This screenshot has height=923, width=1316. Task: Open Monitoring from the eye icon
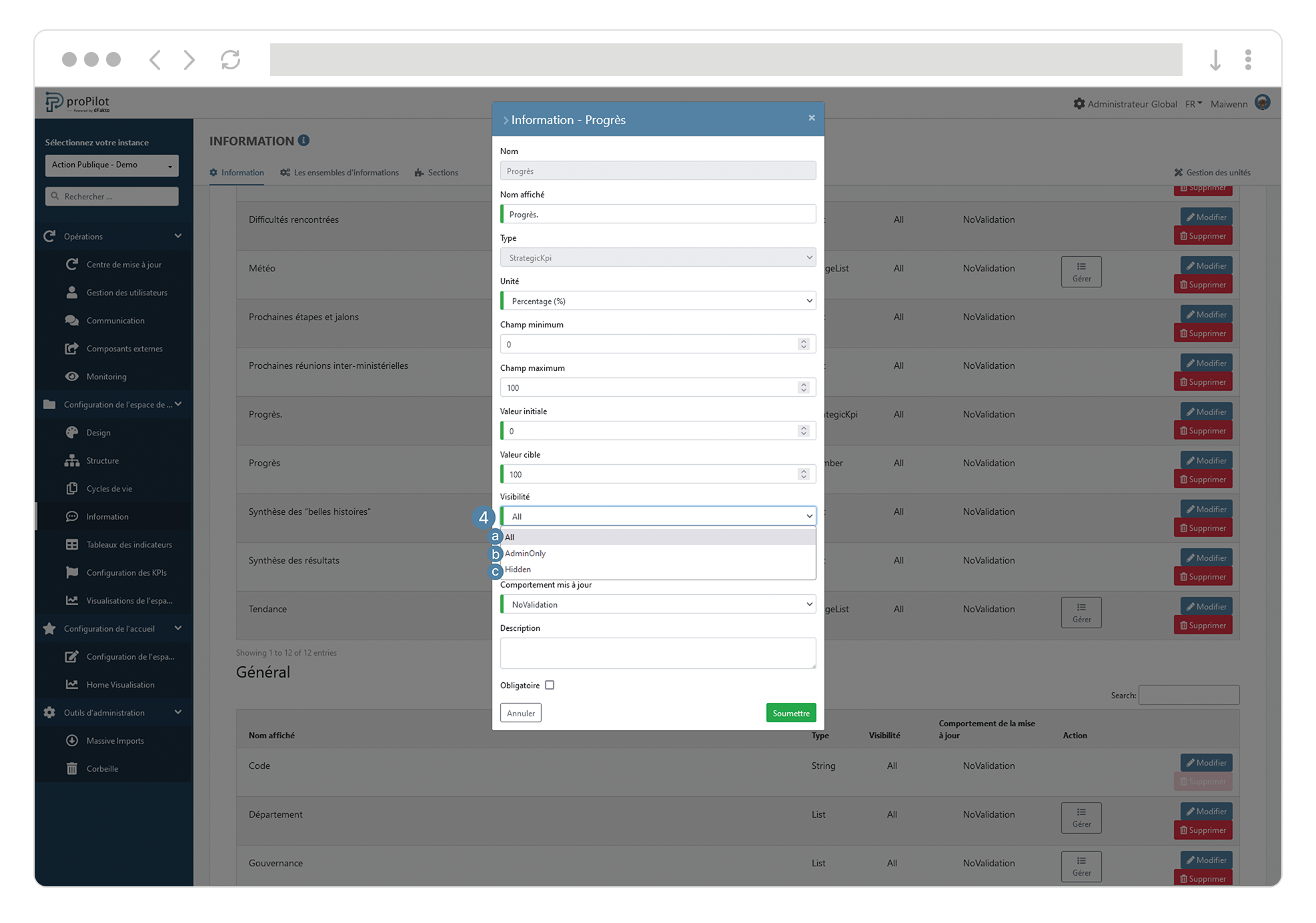72,376
